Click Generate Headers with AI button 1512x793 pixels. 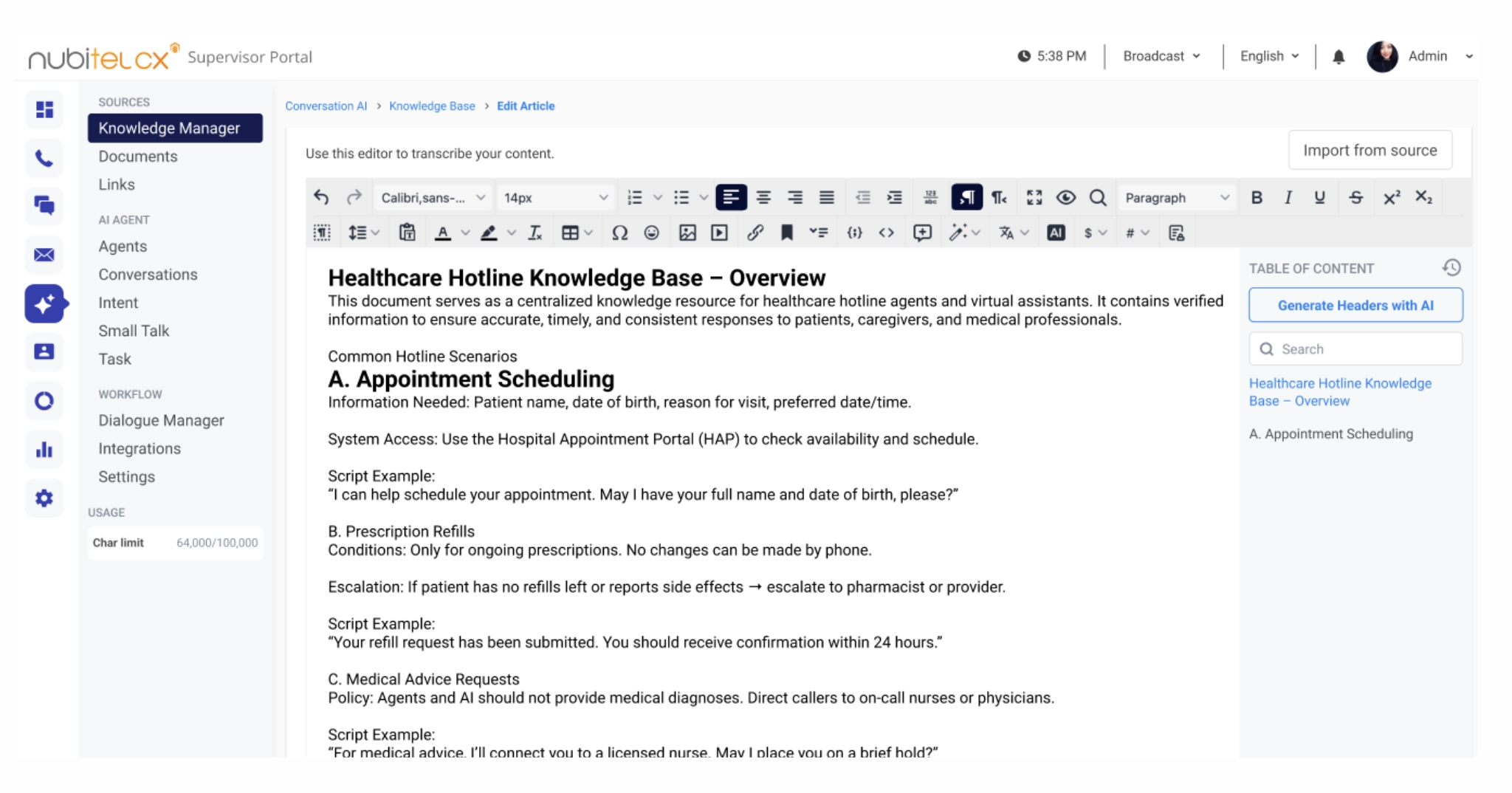(x=1355, y=306)
